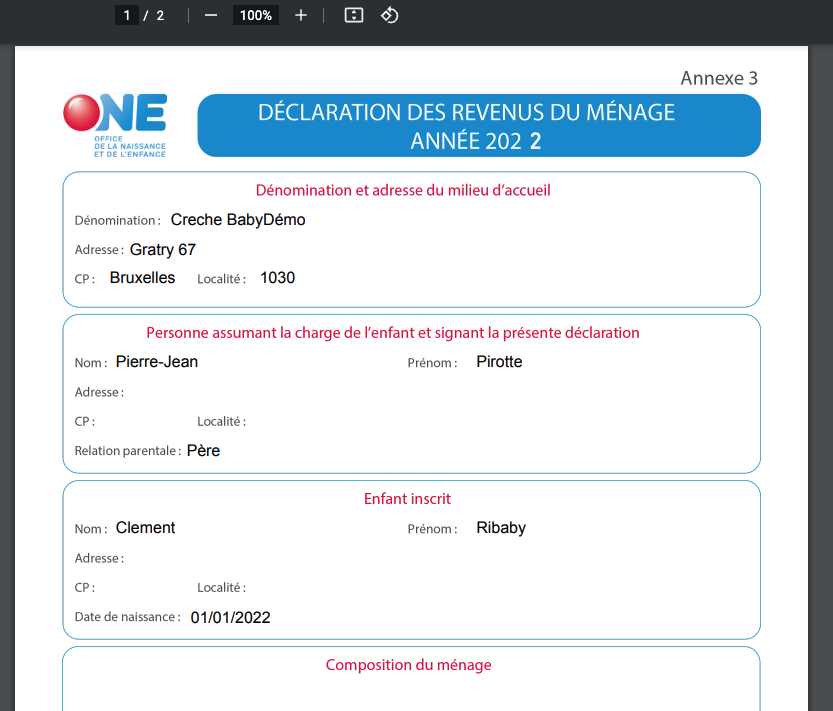Click the CP field containing 'Bruxelles'
Image resolution: width=833 pixels, height=711 pixels.
(x=142, y=278)
